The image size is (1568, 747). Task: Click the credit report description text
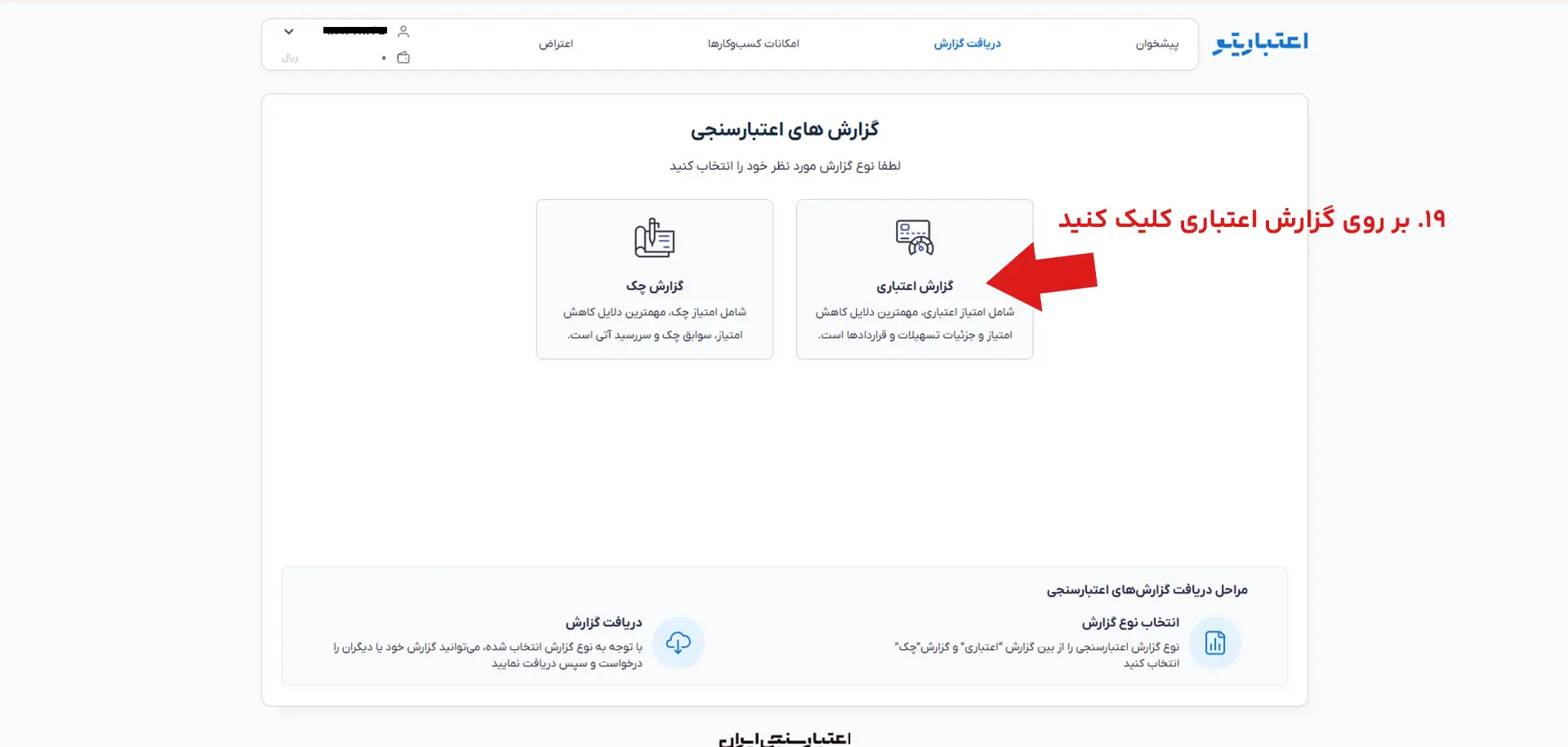[x=915, y=323]
